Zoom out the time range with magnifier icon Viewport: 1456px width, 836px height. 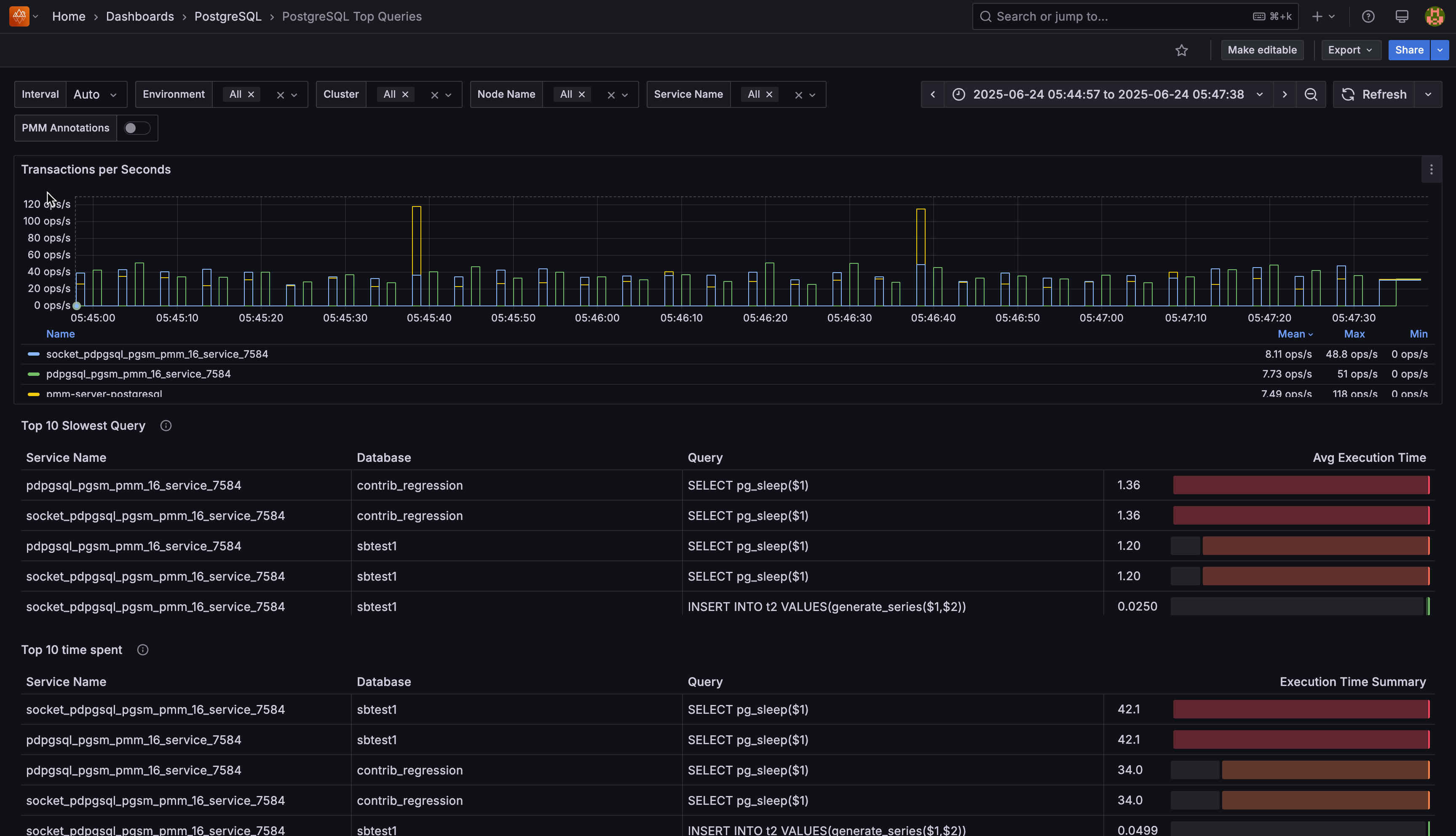point(1311,94)
